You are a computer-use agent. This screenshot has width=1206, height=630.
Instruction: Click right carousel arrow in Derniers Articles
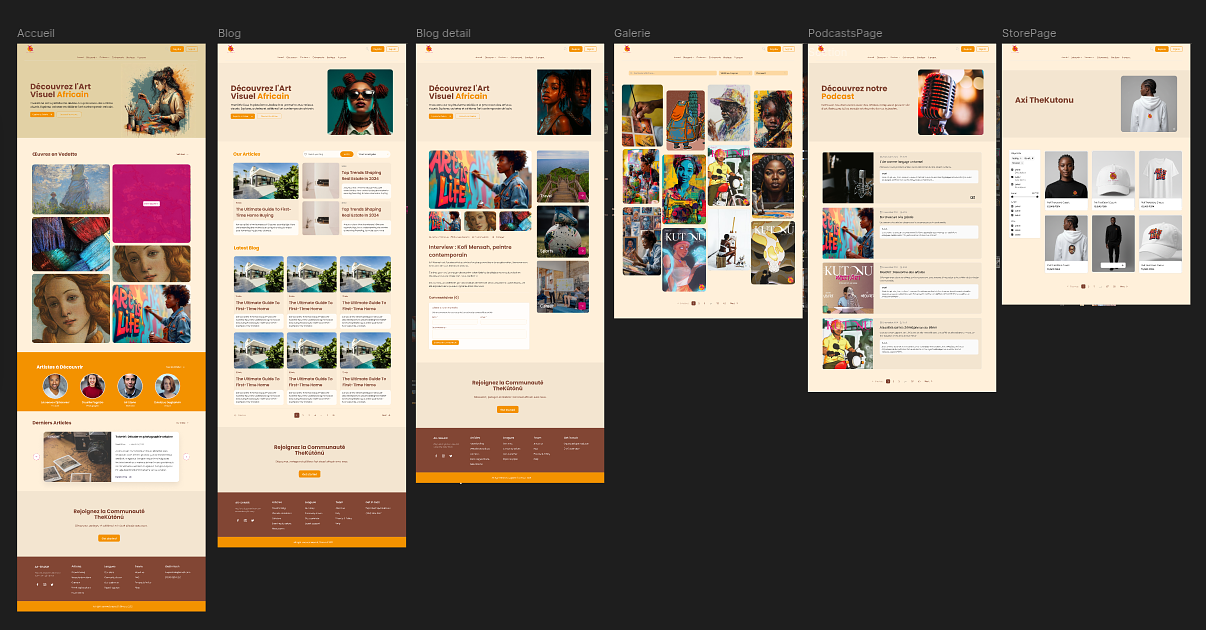pyautogui.click(x=186, y=456)
